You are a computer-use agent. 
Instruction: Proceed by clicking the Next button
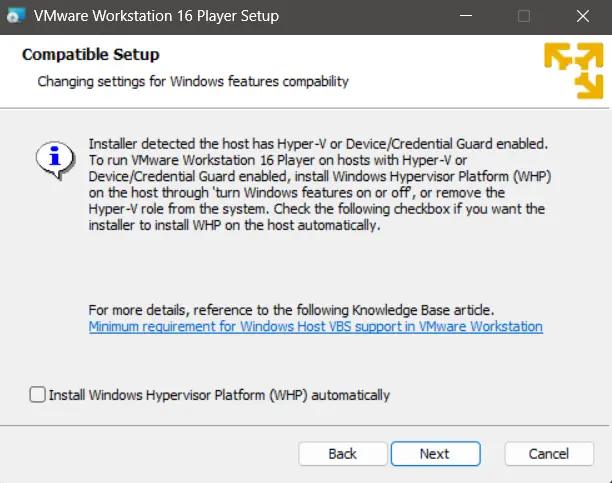(434, 453)
